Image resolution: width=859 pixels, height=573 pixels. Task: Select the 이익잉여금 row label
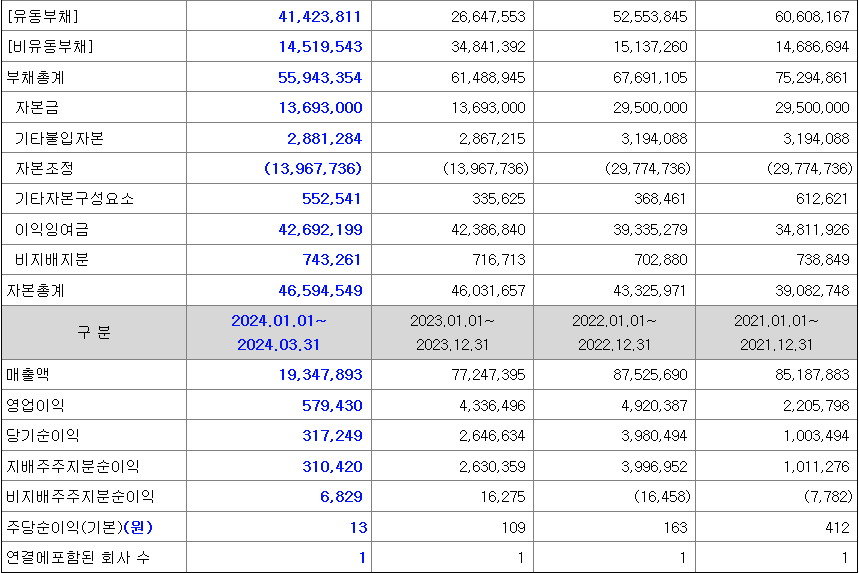tap(52, 229)
